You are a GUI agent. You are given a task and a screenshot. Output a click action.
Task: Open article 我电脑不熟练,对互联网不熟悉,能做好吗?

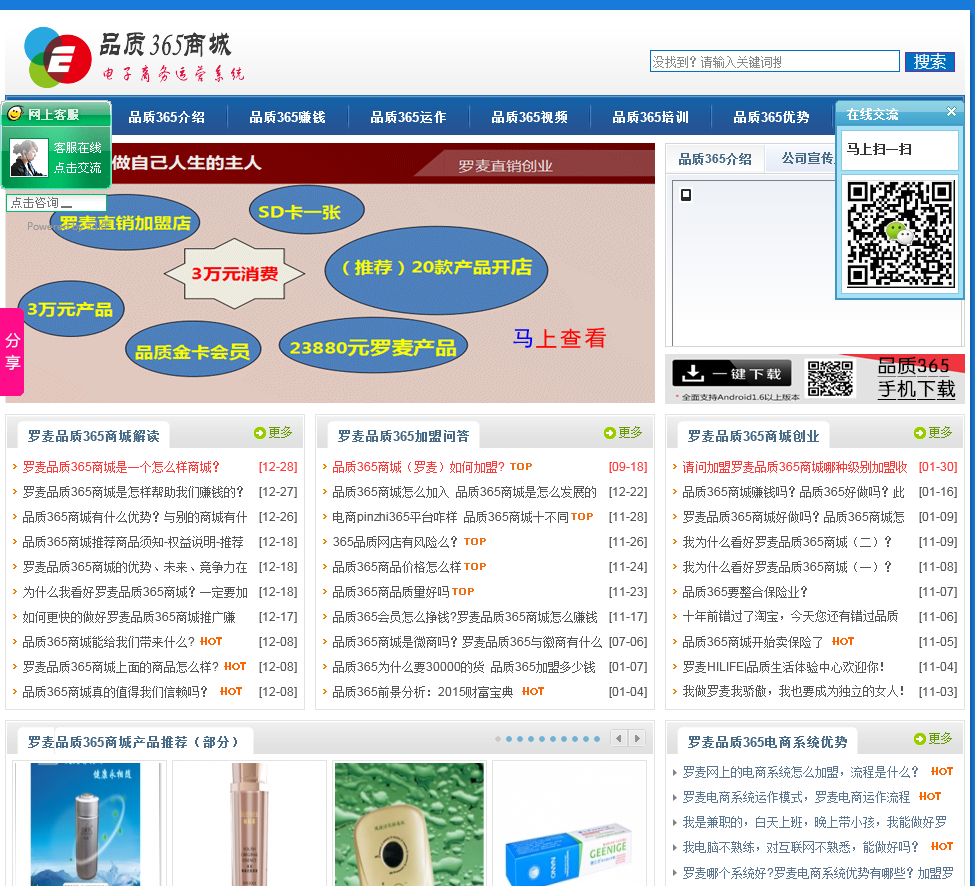click(800, 847)
